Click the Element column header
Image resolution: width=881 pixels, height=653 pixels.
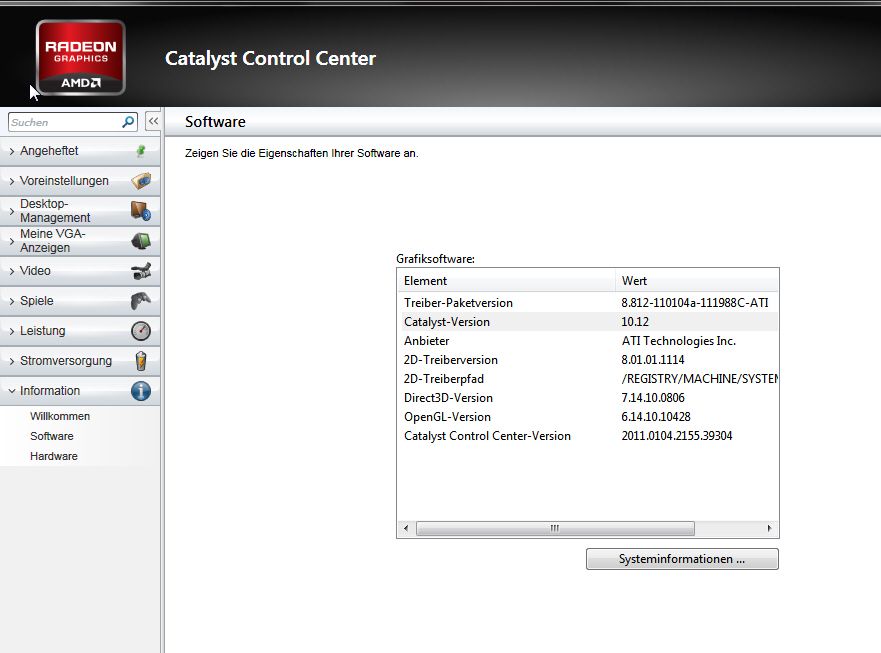pyautogui.click(x=507, y=281)
